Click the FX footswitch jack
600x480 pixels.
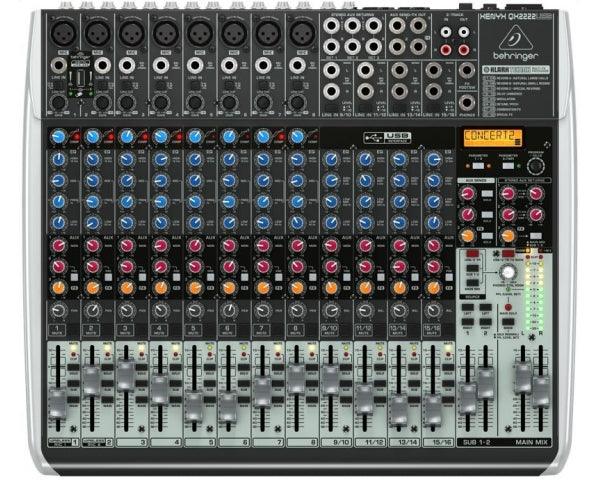click(x=466, y=71)
